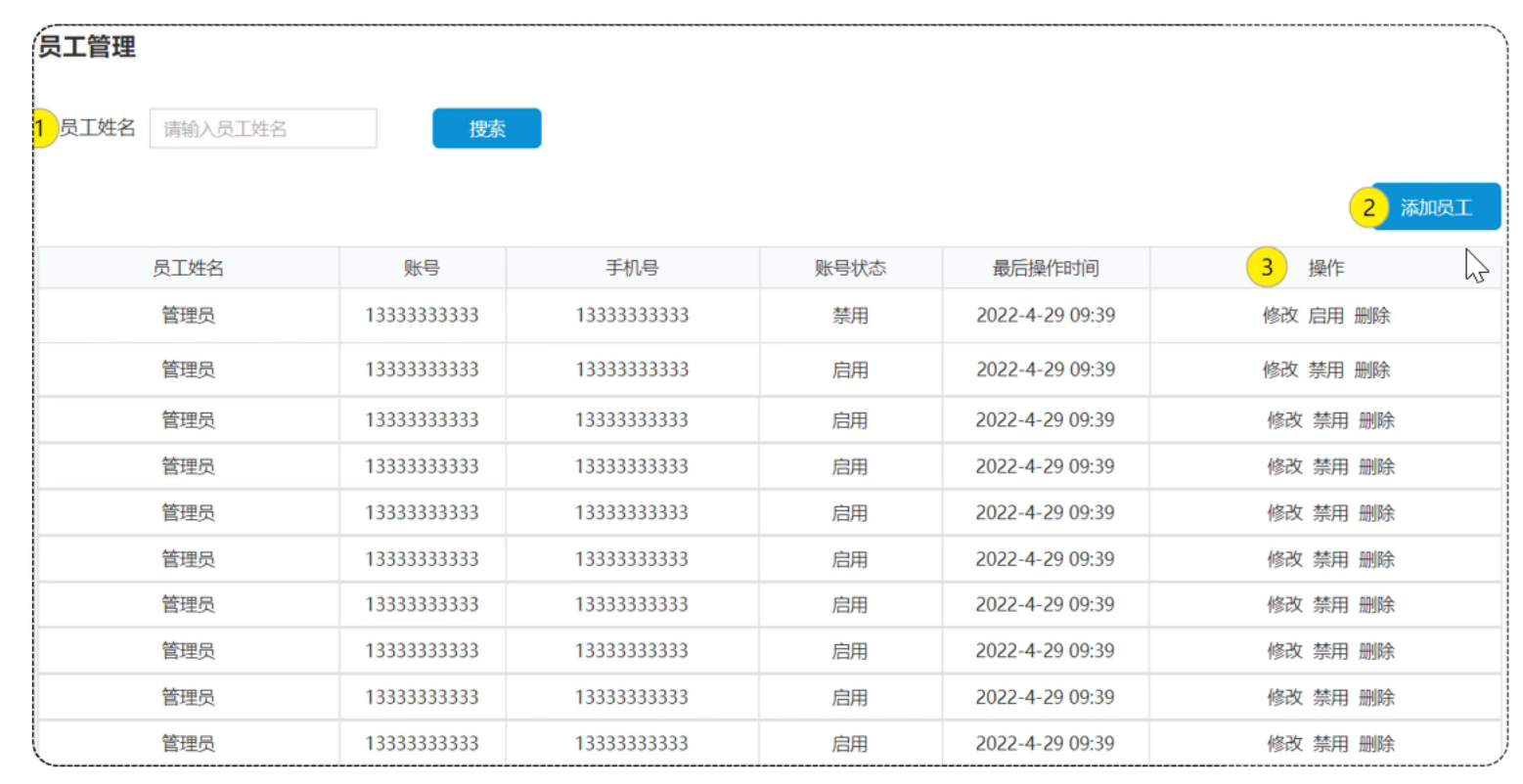Click 禁用 action in the second table row
1523x784 pixels.
(1325, 370)
